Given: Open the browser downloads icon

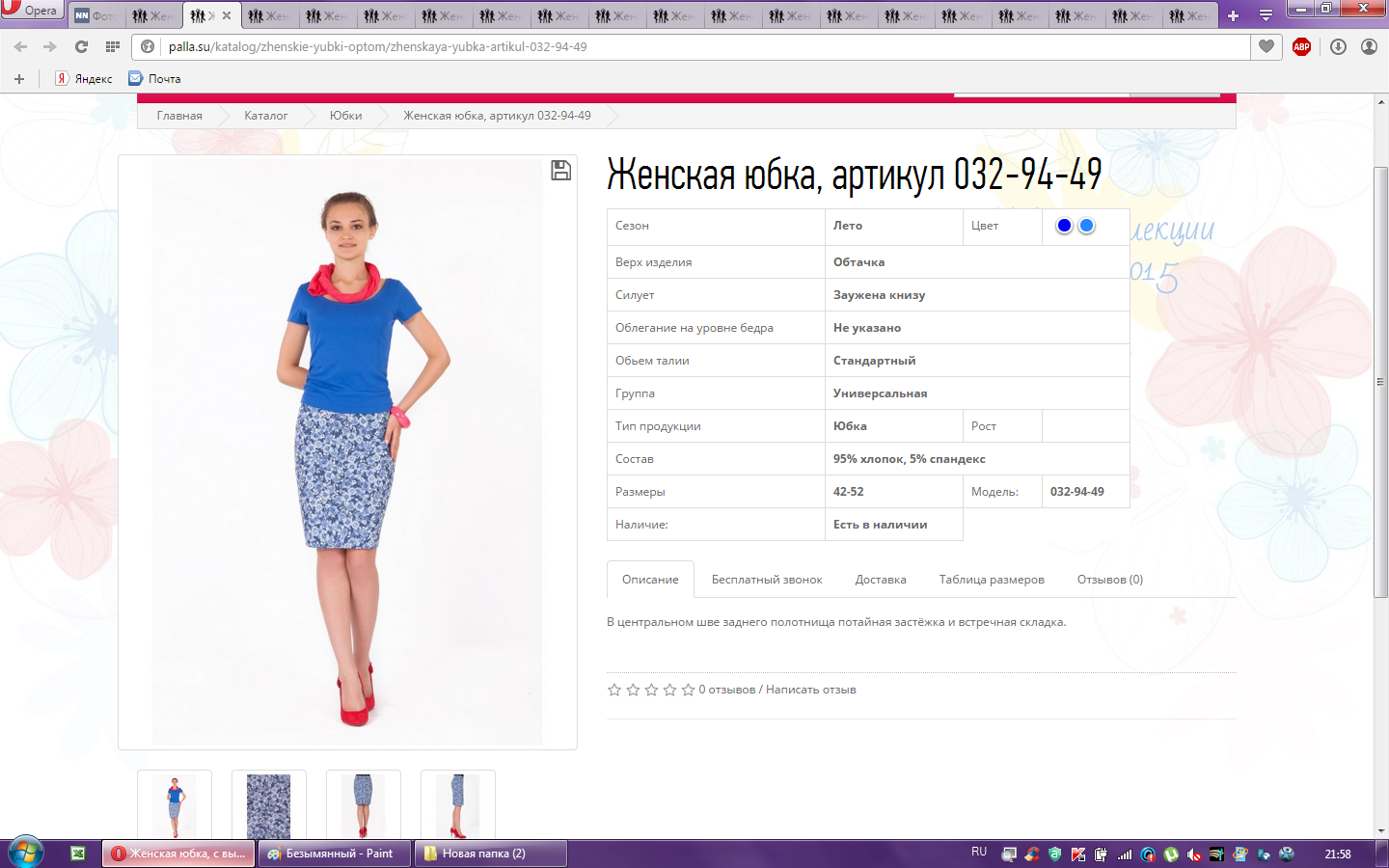Looking at the screenshot, I should (1338, 46).
